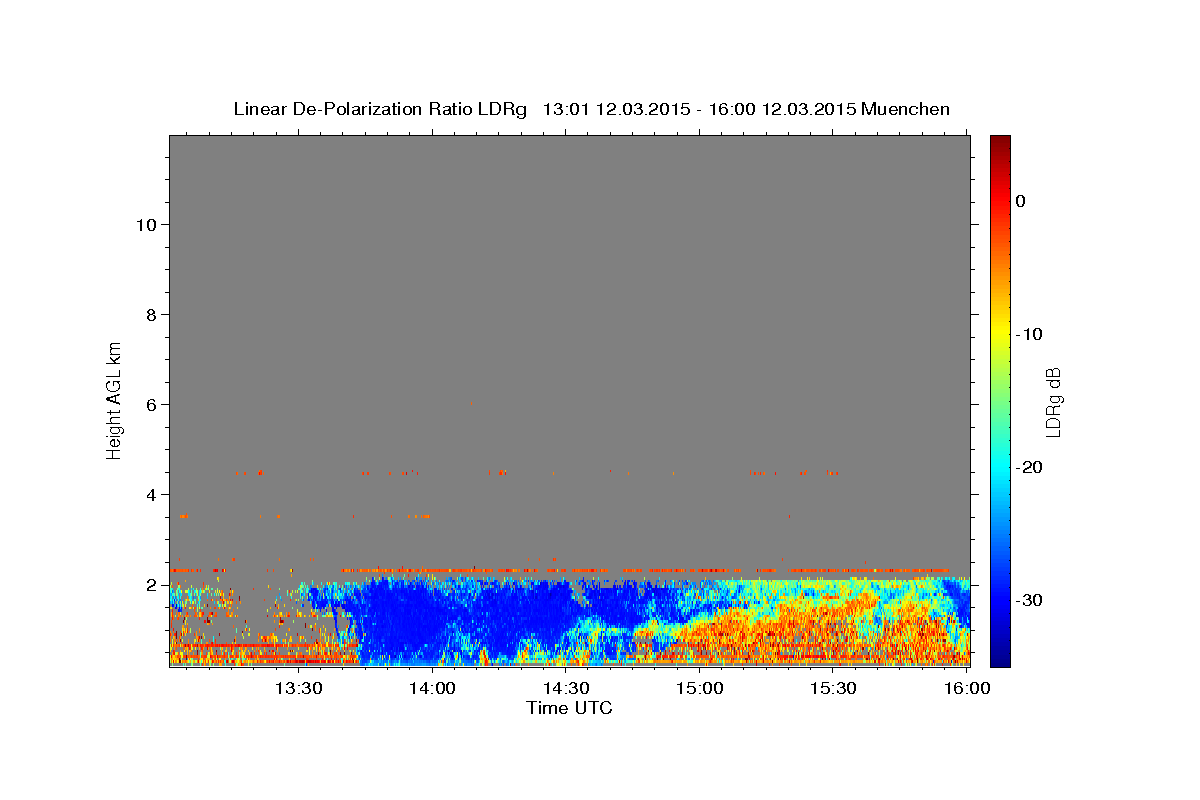Click the 15:30 time tick label
Image resolution: width=1200 pixels, height=800 pixels.
pyautogui.click(x=832, y=689)
